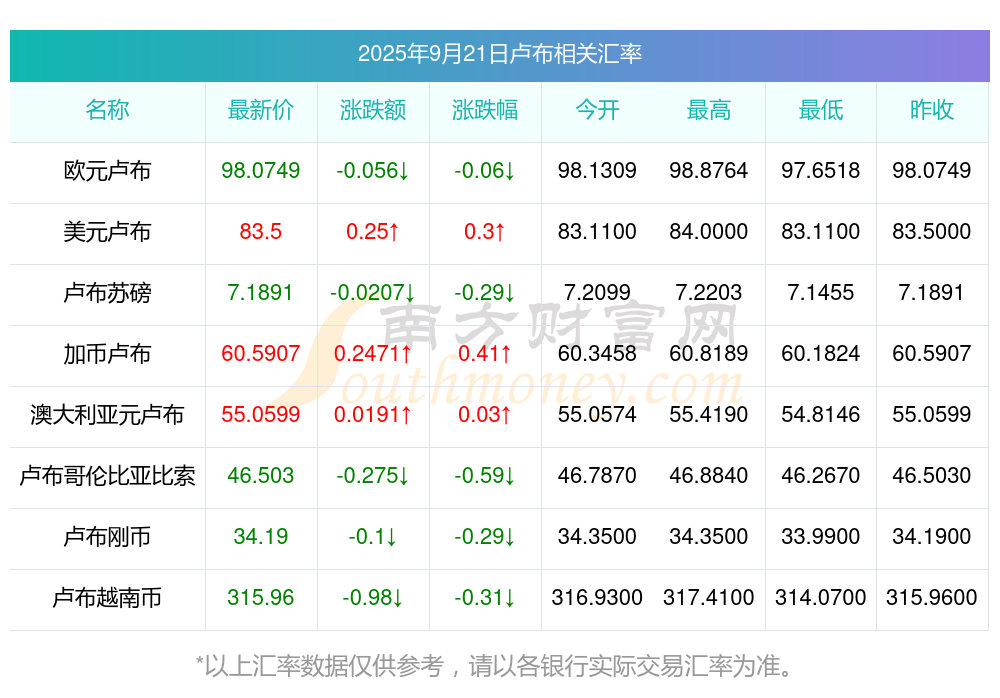Click the change value 0.2471↑
The image size is (1000, 698).
(373, 353)
